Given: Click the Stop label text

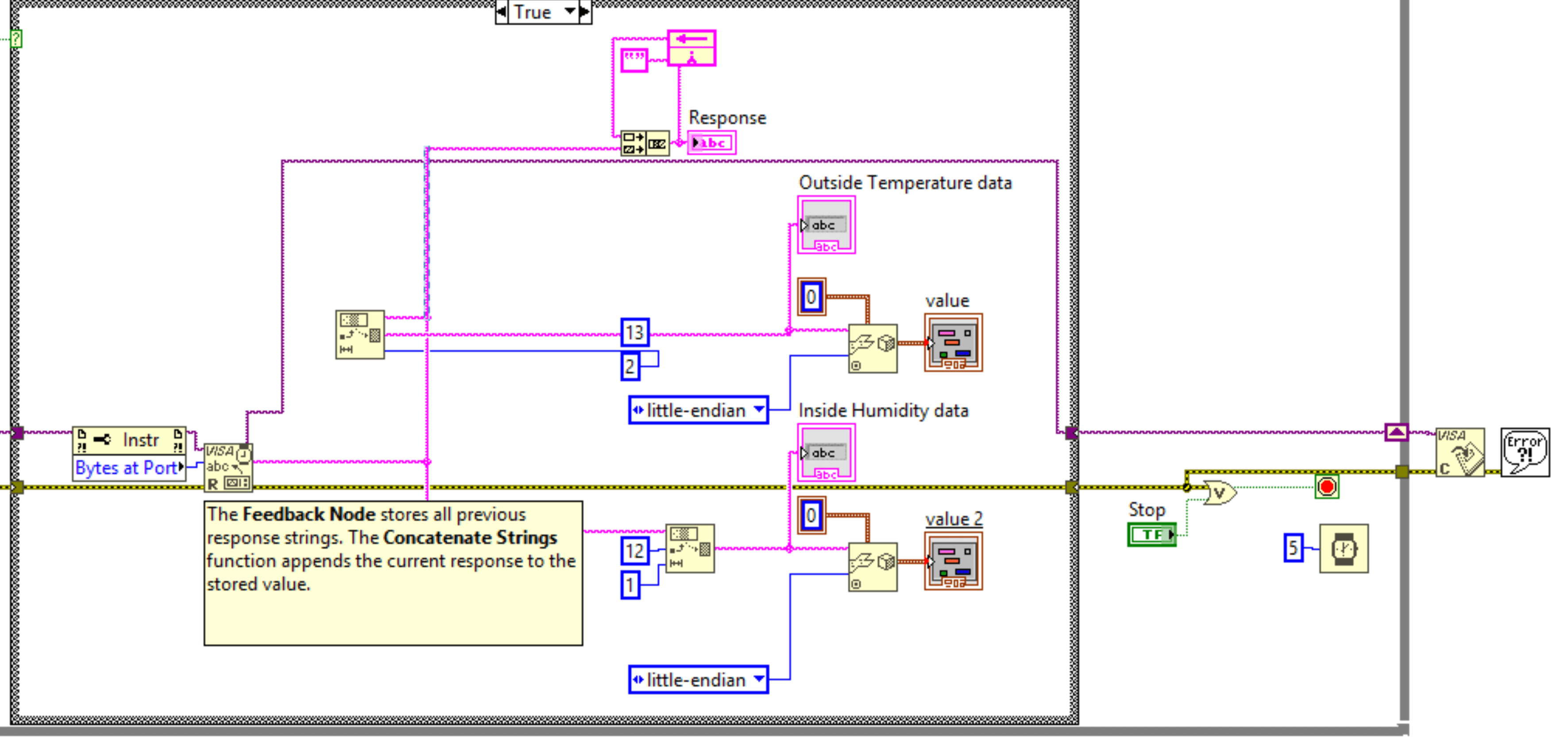Looking at the screenshot, I should (1147, 510).
